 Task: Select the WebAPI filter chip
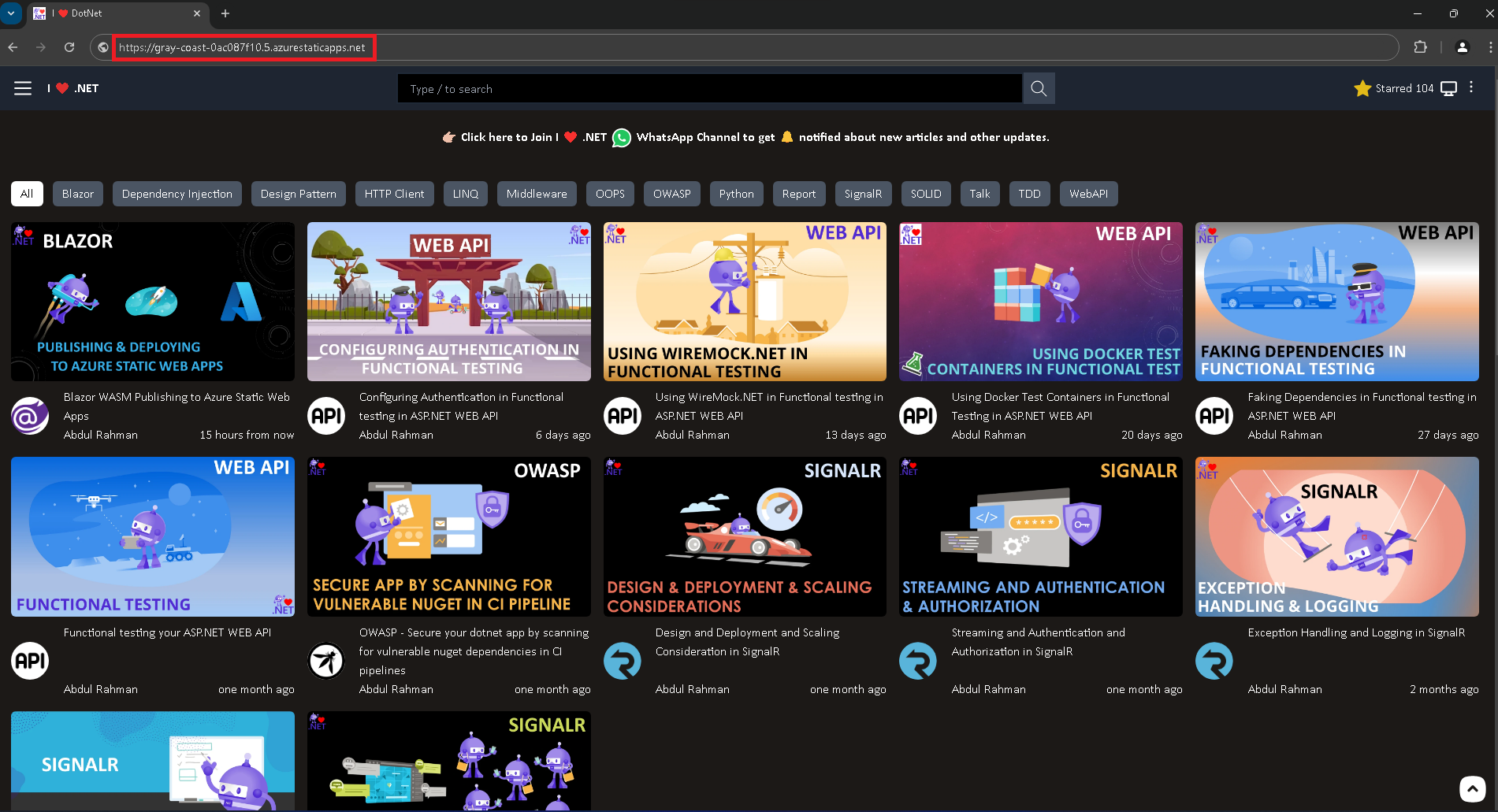pyautogui.click(x=1089, y=194)
